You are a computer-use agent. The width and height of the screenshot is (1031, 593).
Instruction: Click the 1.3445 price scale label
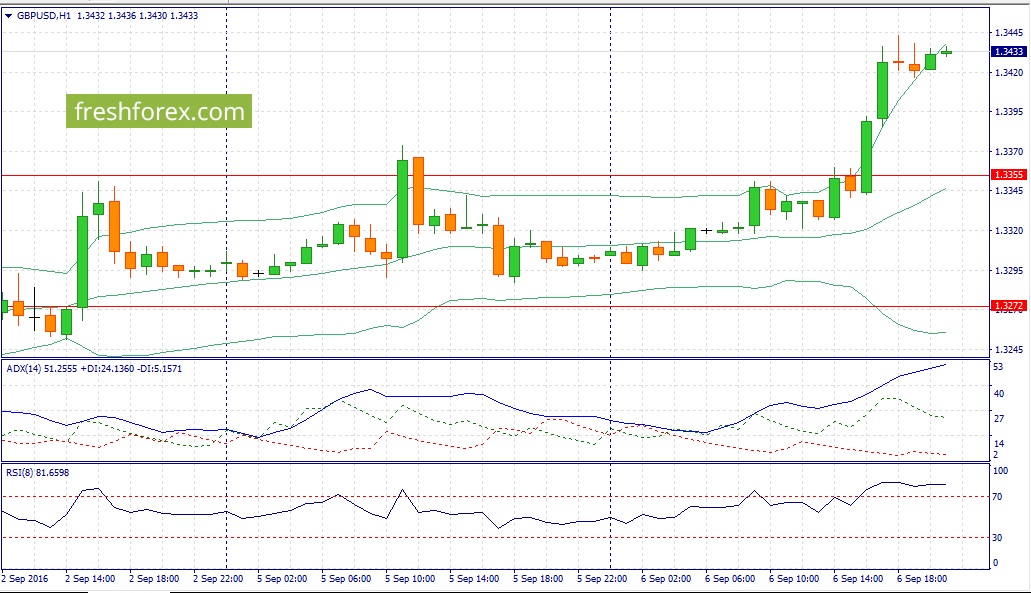[1009, 33]
